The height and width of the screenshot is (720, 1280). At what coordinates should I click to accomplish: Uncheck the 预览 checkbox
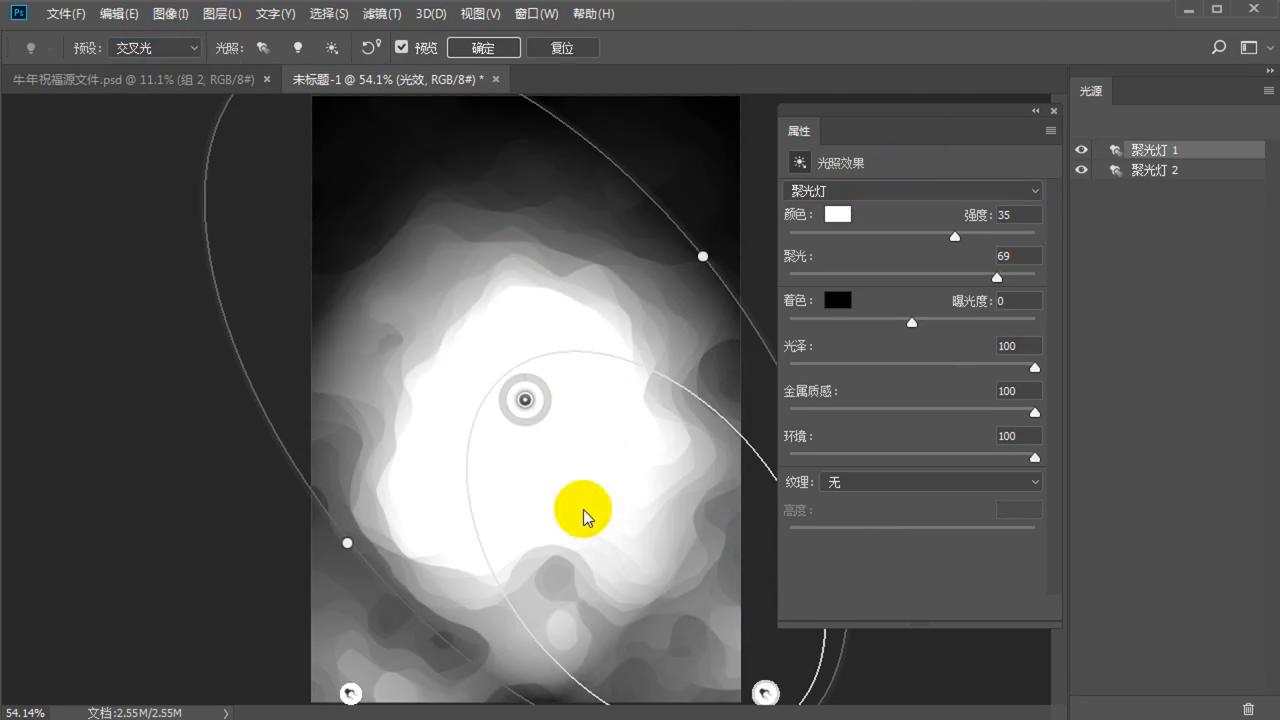[402, 48]
